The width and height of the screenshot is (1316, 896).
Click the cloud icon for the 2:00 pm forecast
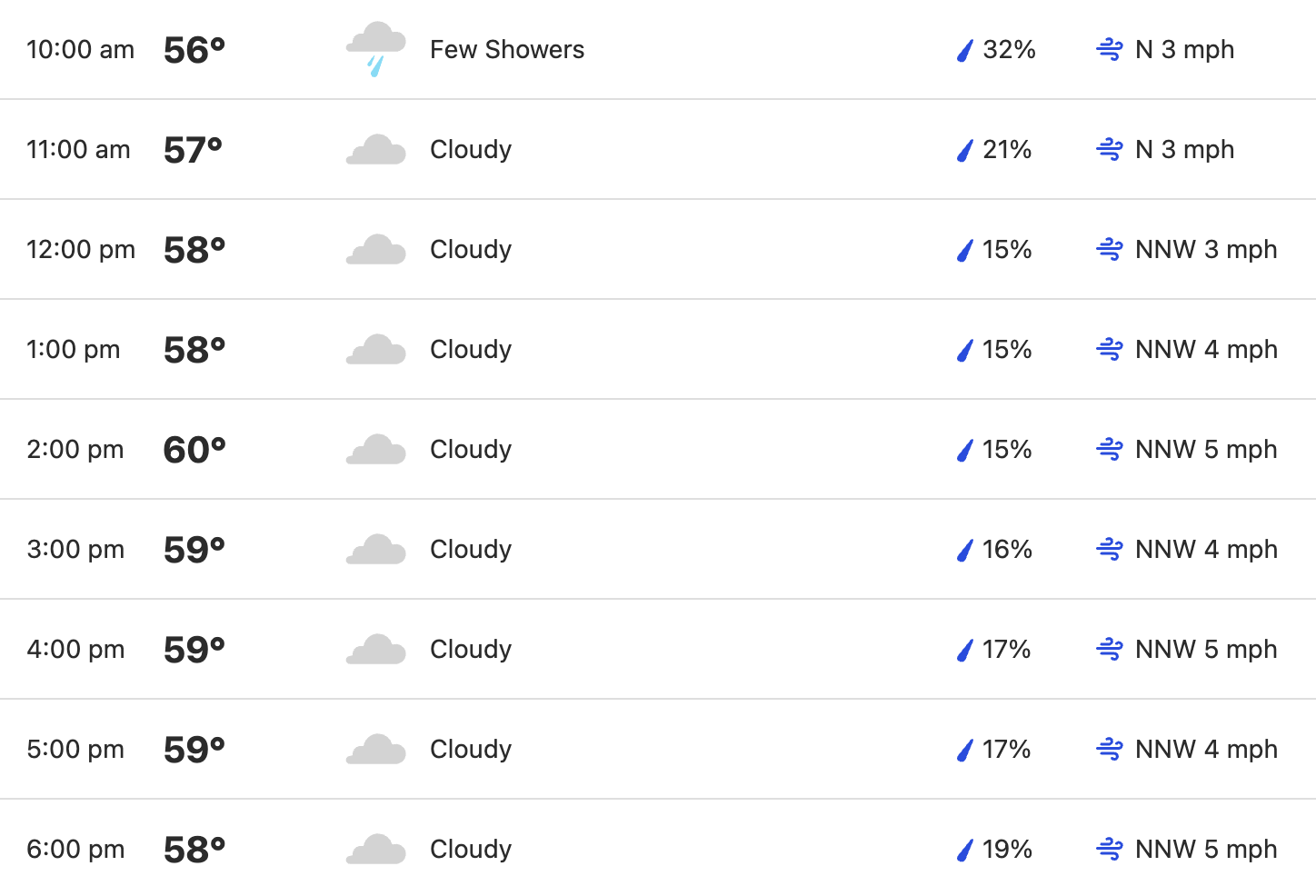(375, 449)
